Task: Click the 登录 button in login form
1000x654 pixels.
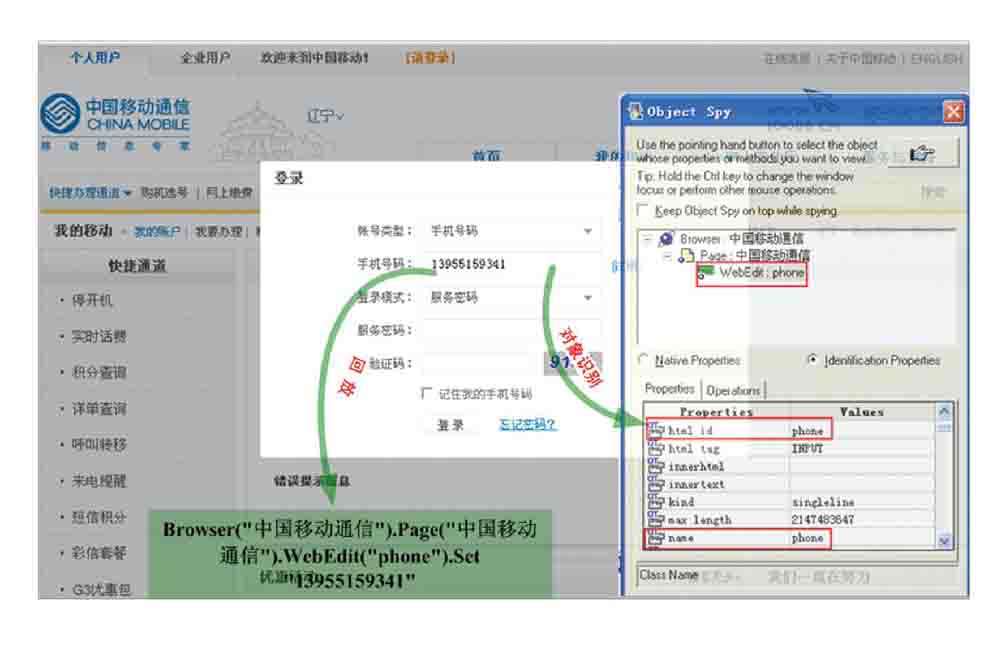Action: coord(450,425)
